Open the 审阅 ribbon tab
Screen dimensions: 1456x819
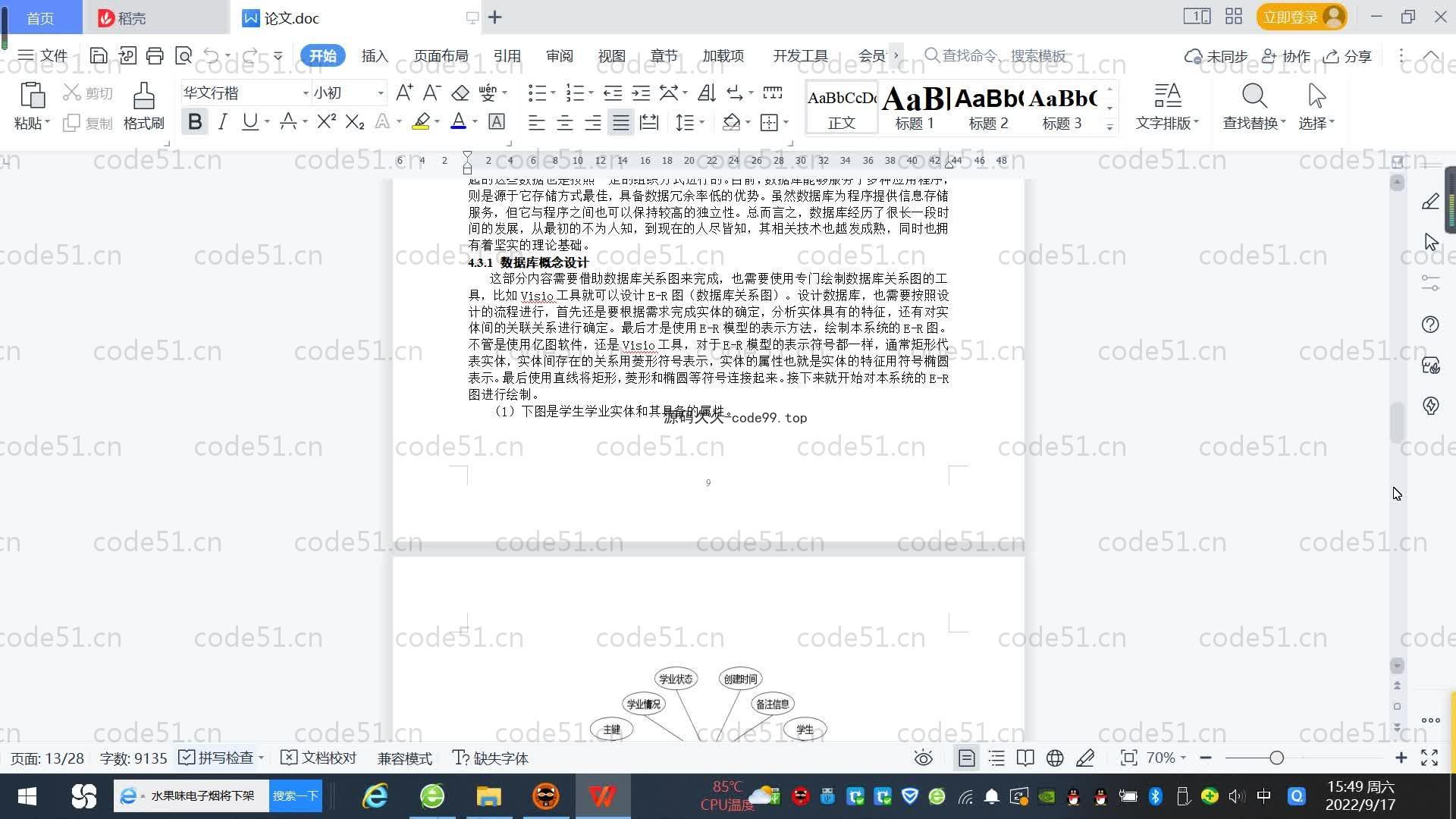[559, 55]
